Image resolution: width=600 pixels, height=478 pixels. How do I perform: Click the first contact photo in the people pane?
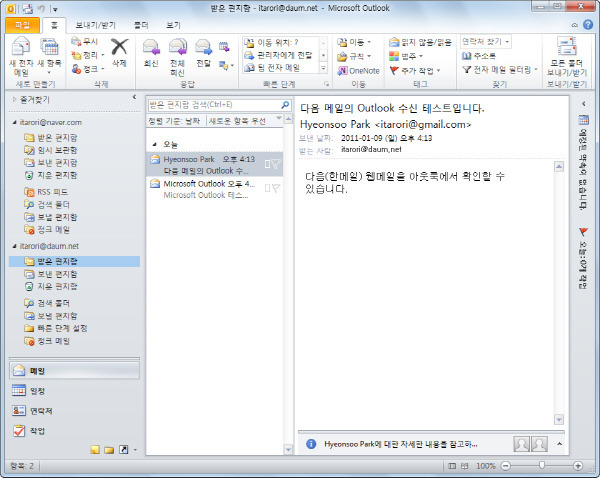522,444
